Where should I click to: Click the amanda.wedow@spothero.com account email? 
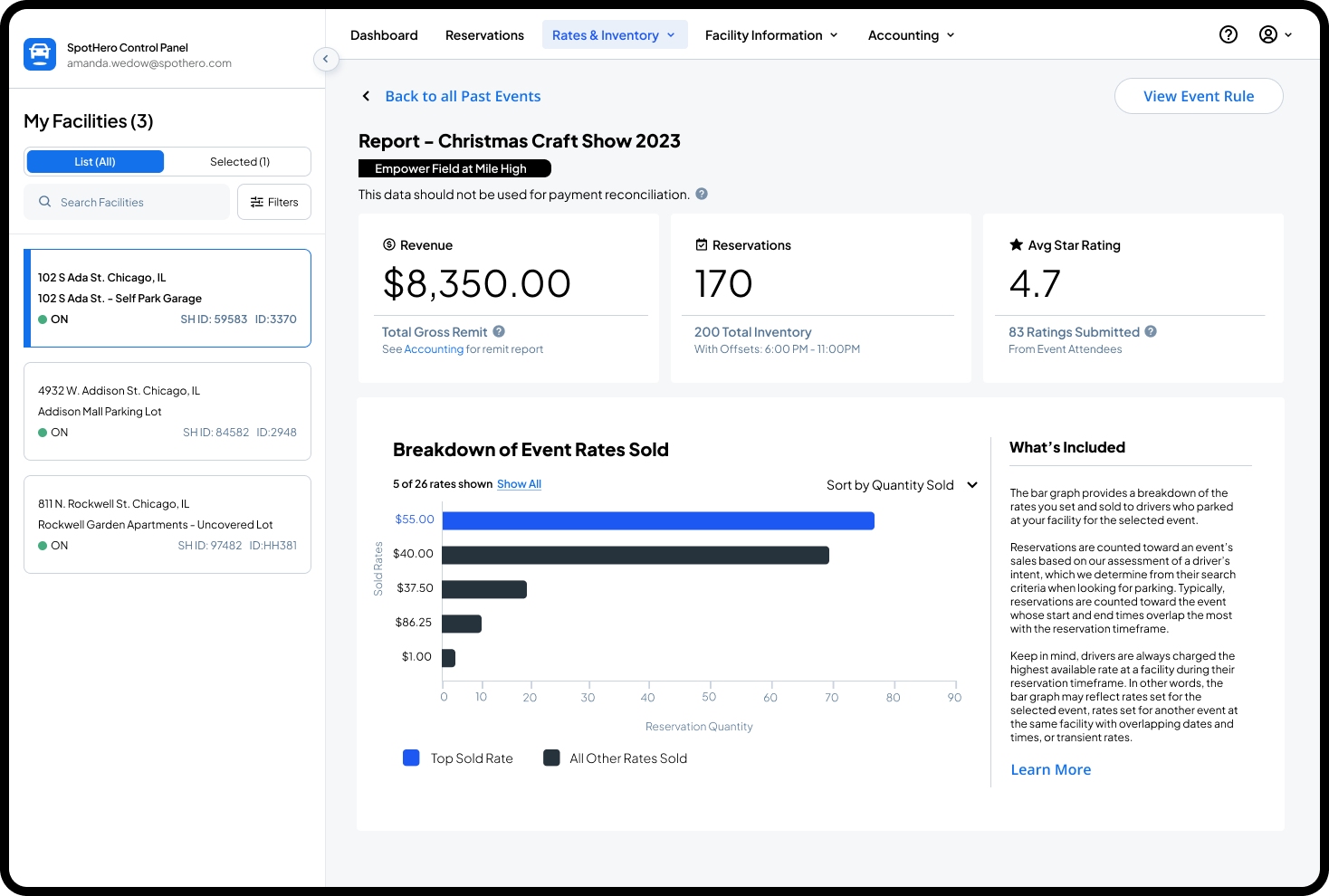pyautogui.click(x=149, y=63)
